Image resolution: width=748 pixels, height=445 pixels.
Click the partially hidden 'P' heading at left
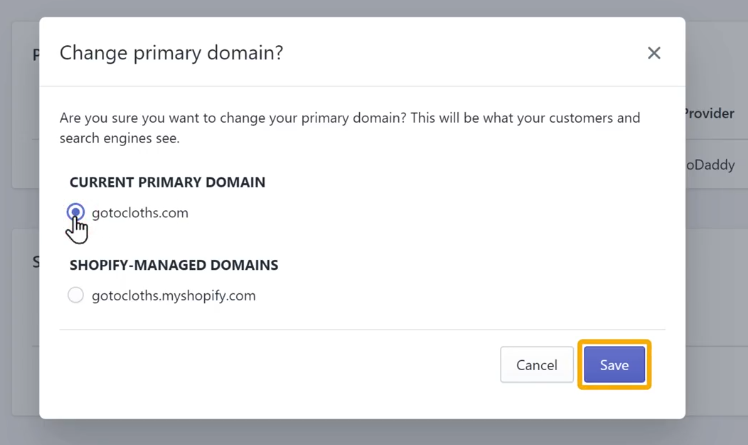tap(36, 55)
